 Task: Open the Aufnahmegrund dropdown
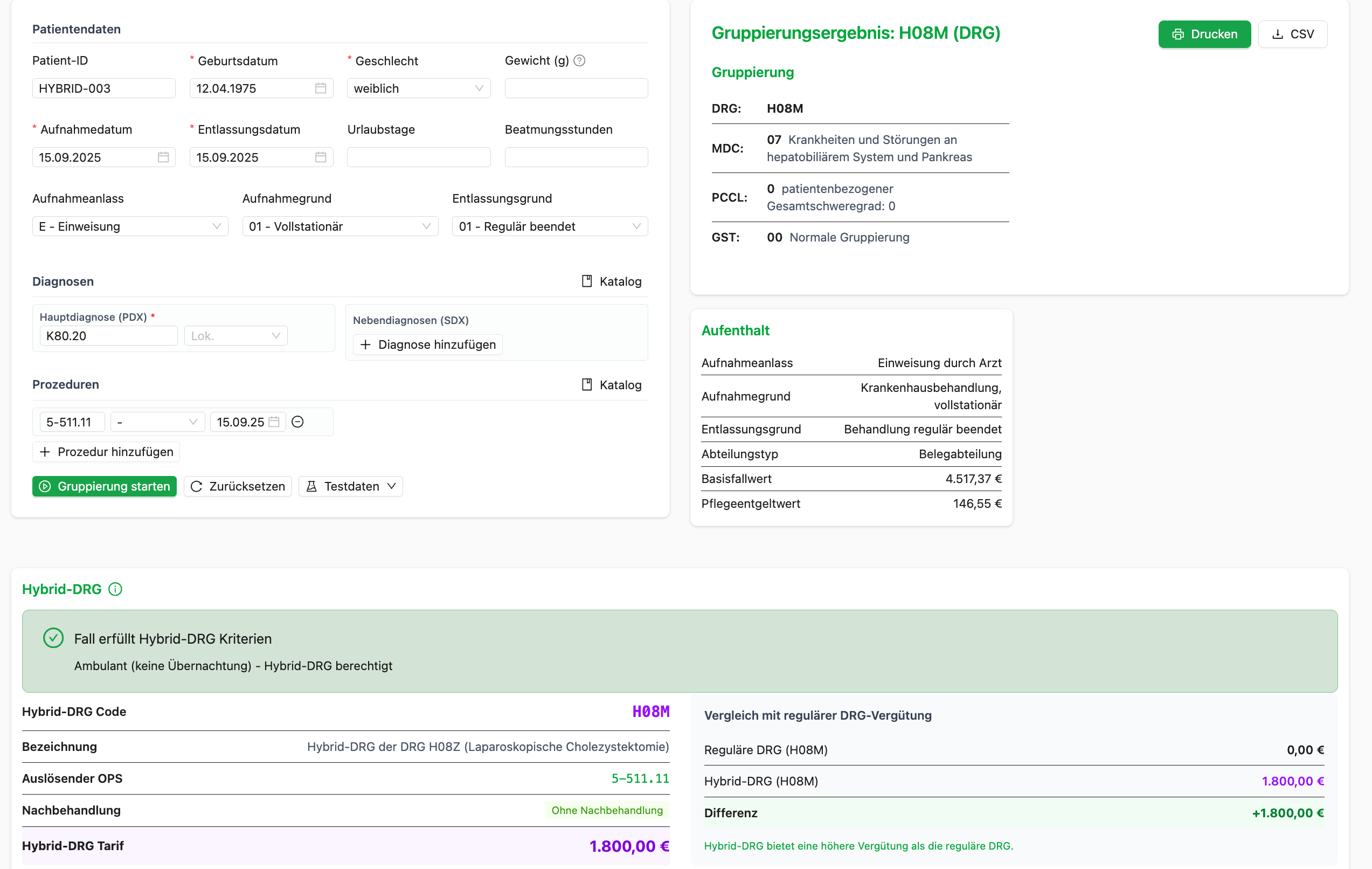tap(340, 226)
